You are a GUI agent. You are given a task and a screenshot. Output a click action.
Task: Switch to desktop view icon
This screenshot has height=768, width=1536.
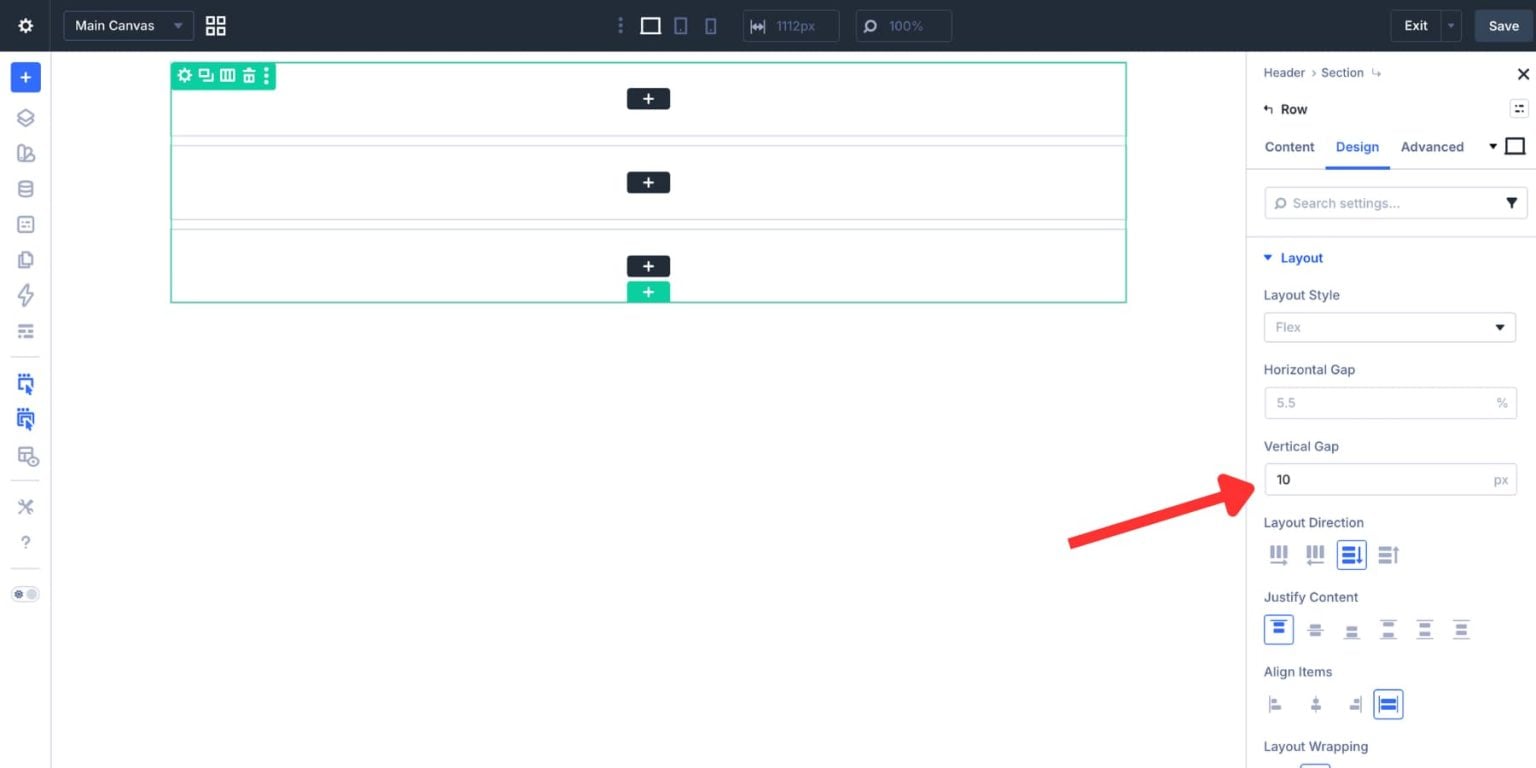point(651,26)
